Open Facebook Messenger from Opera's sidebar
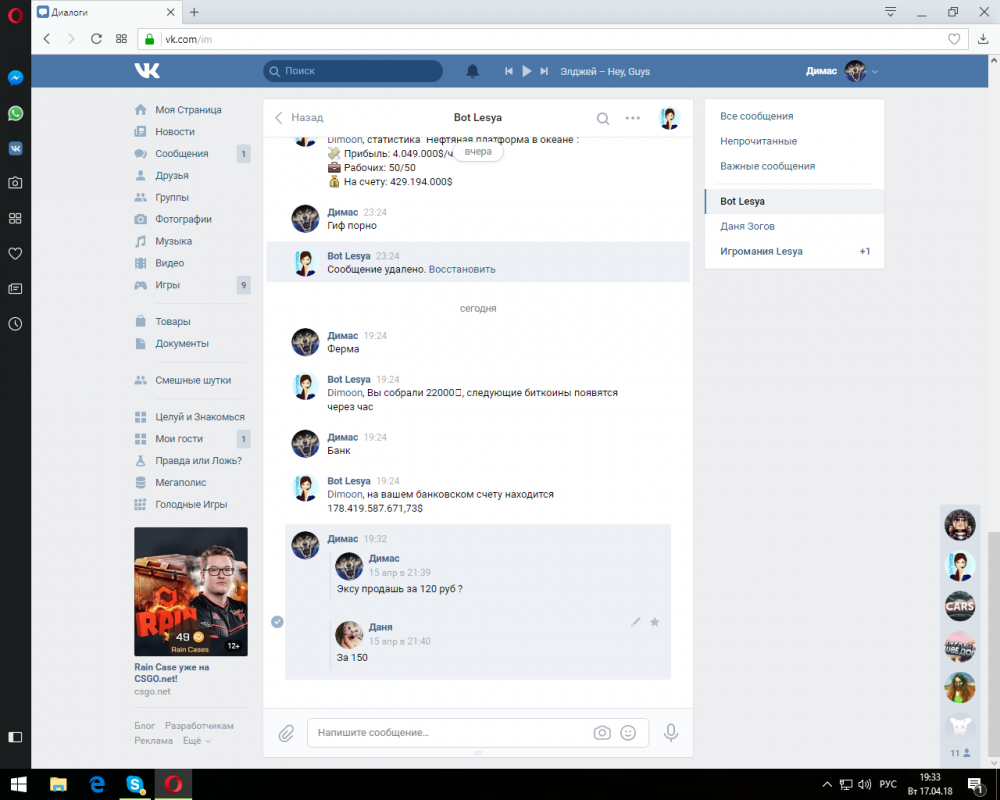Viewport: 1000px width, 800px height. [15, 76]
